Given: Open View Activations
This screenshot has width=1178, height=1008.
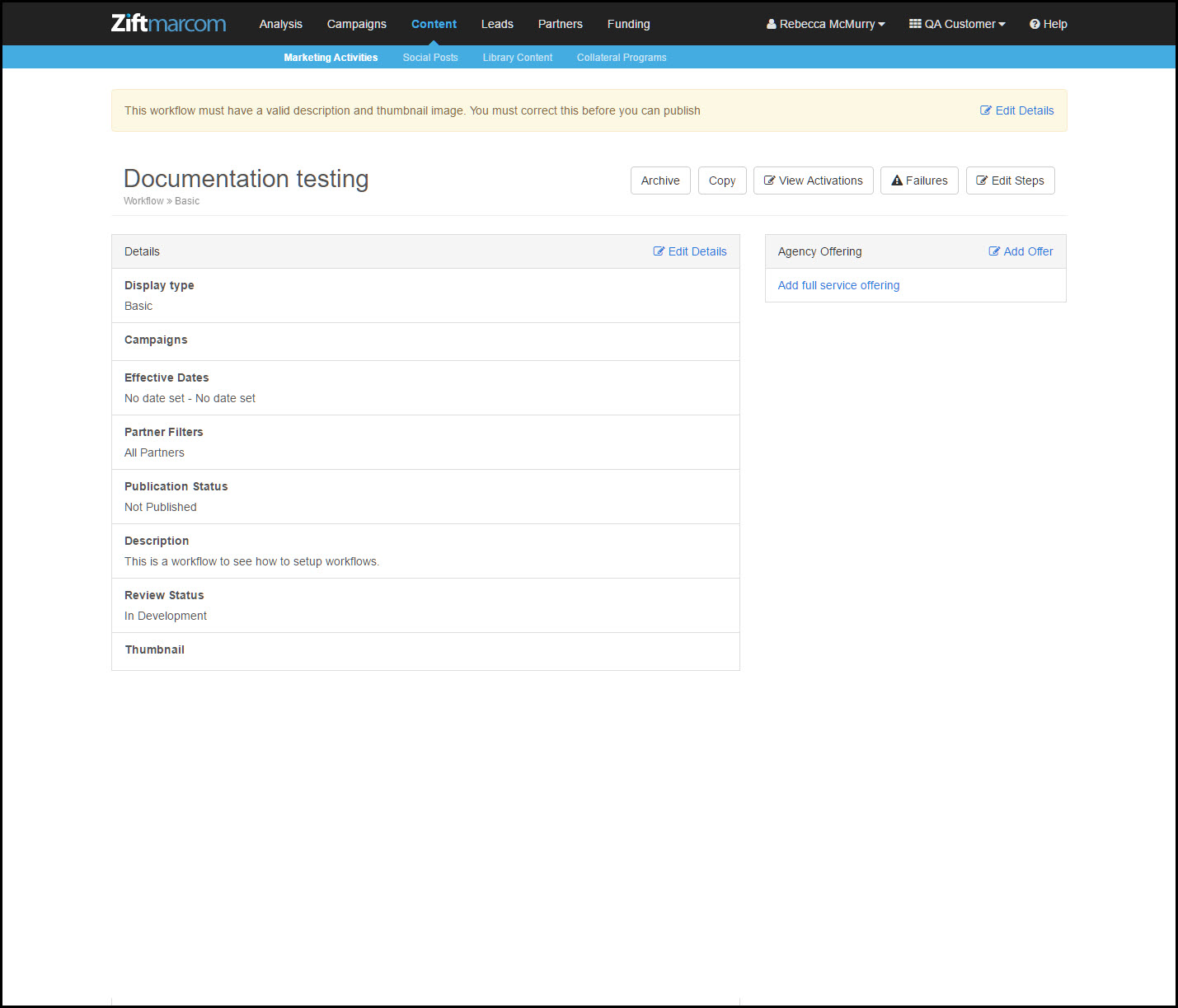Looking at the screenshot, I should tap(813, 181).
